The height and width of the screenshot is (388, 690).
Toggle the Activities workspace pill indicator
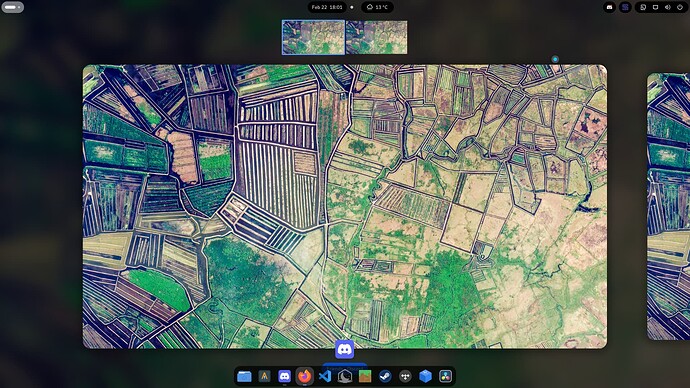(x=12, y=7)
